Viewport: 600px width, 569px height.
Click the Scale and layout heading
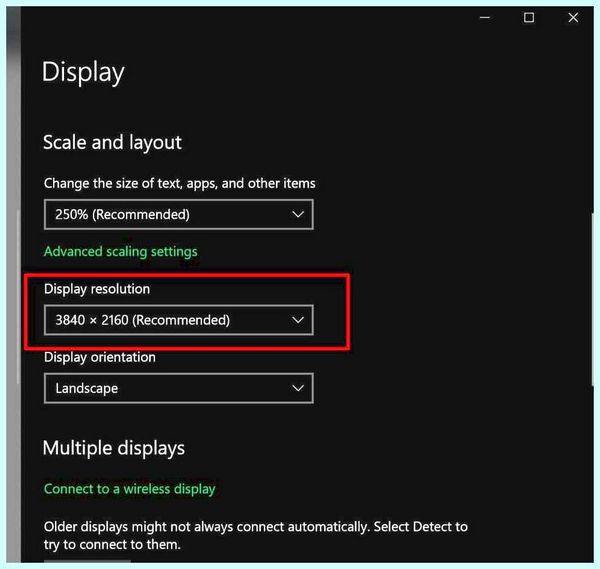tap(112, 143)
